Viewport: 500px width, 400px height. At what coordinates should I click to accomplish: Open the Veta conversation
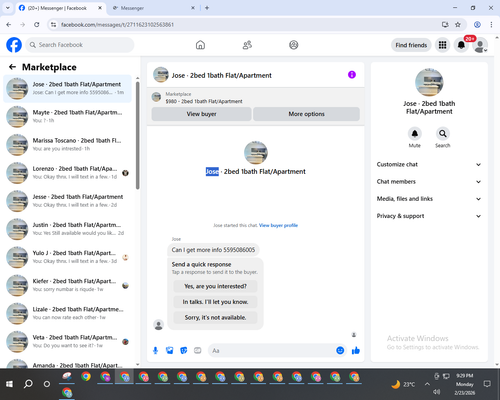pyautogui.click(x=67, y=341)
